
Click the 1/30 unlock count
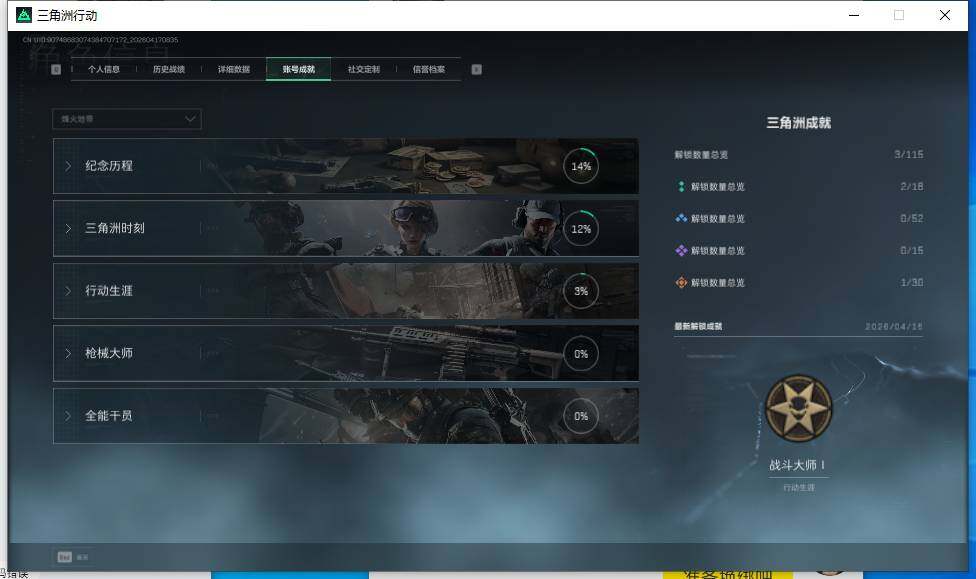tap(912, 283)
